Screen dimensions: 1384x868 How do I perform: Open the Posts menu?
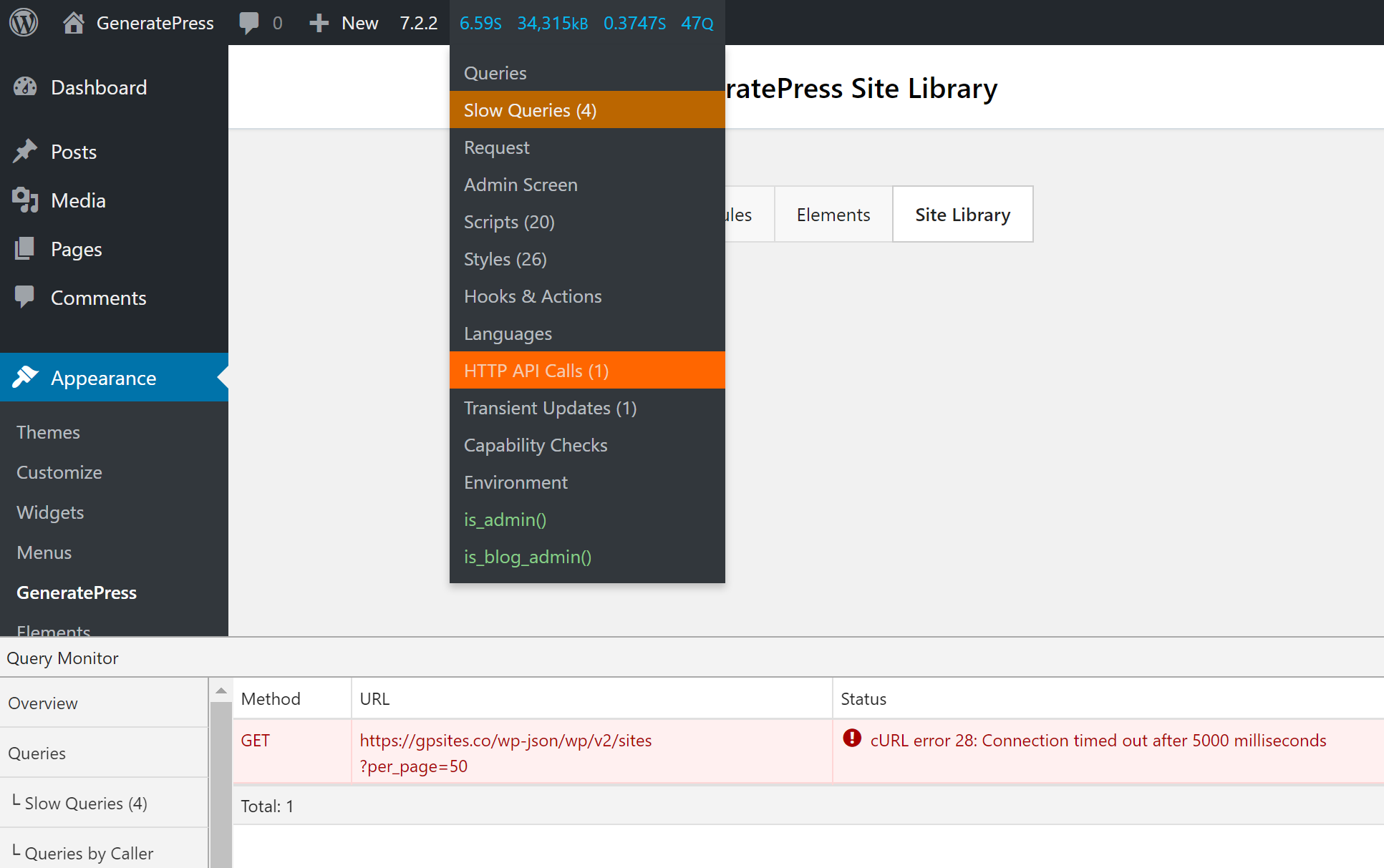114,152
